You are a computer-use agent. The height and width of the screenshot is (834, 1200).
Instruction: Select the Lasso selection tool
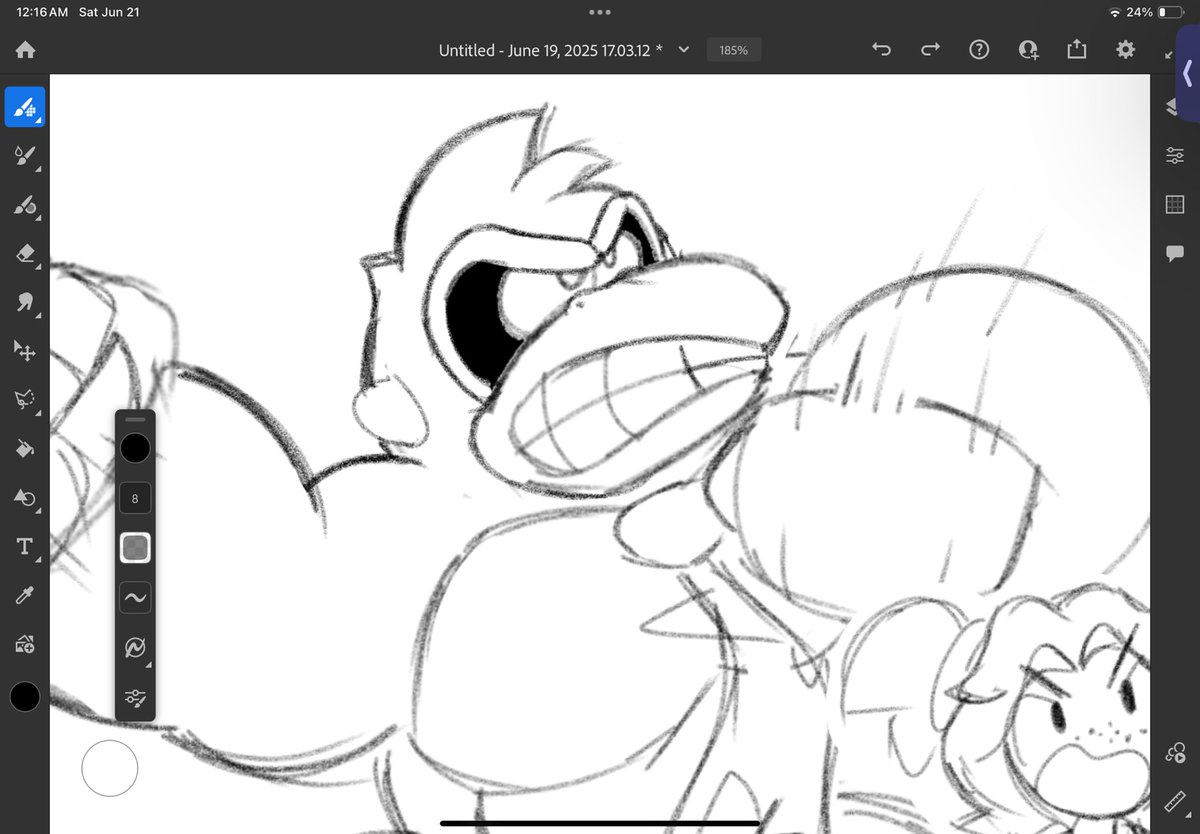[25, 400]
